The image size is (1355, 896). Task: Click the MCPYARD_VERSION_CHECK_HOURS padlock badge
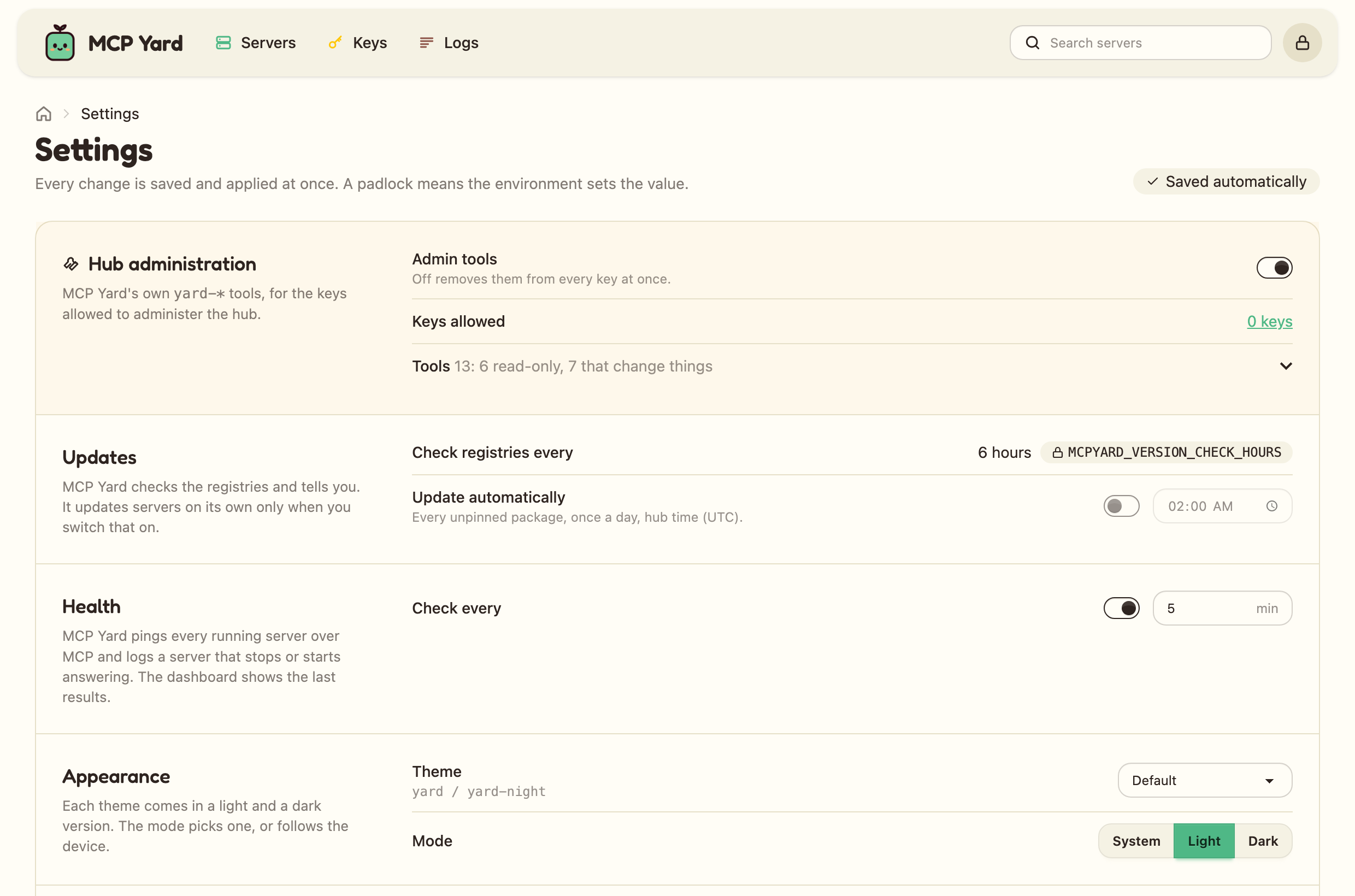[x=1167, y=452]
